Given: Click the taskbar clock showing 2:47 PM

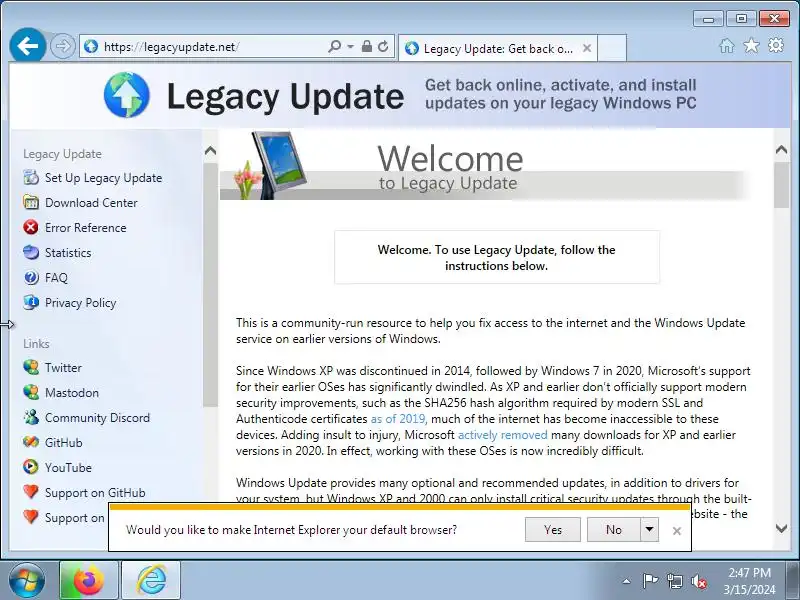Looking at the screenshot, I should (x=749, y=581).
